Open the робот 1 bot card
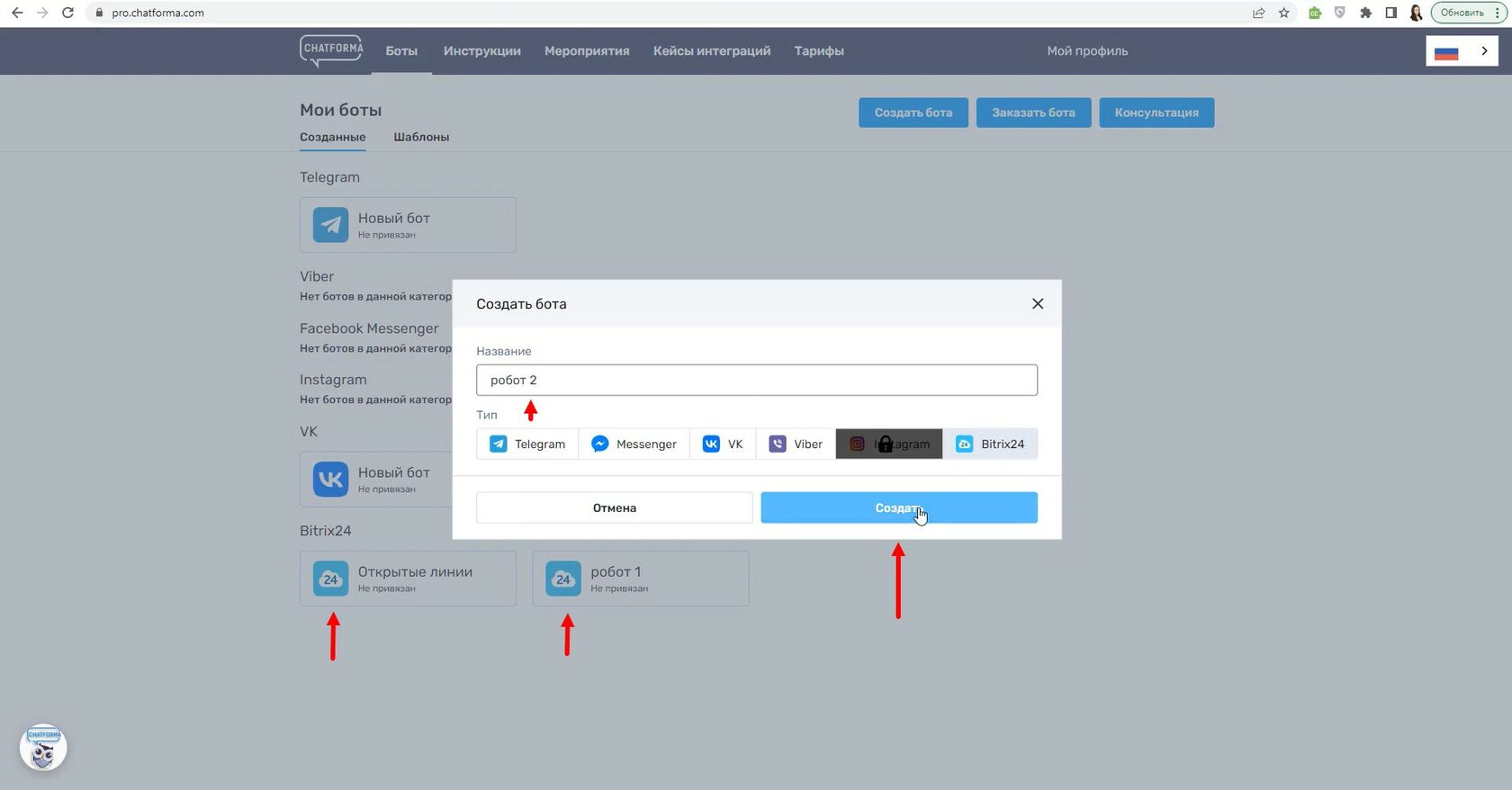The image size is (1512, 790). click(x=641, y=579)
